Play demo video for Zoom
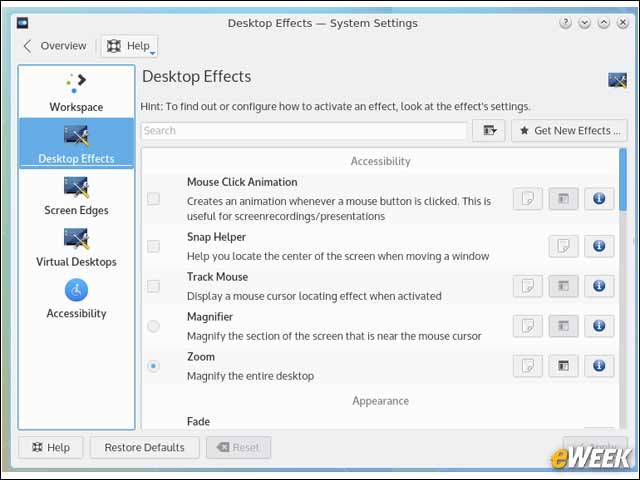 coord(528,366)
